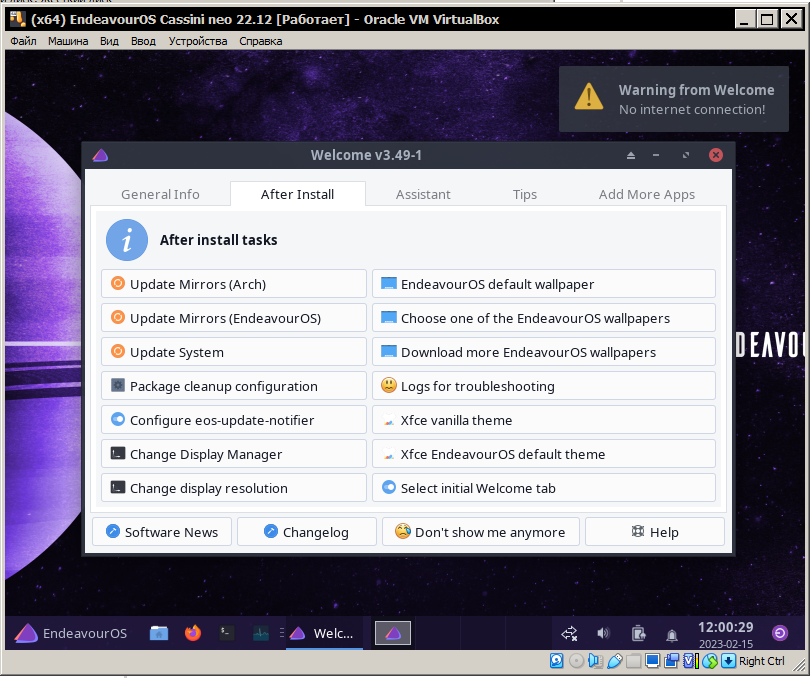810x678 pixels.
Task: Switch to the General Info tab
Action: (x=160, y=194)
